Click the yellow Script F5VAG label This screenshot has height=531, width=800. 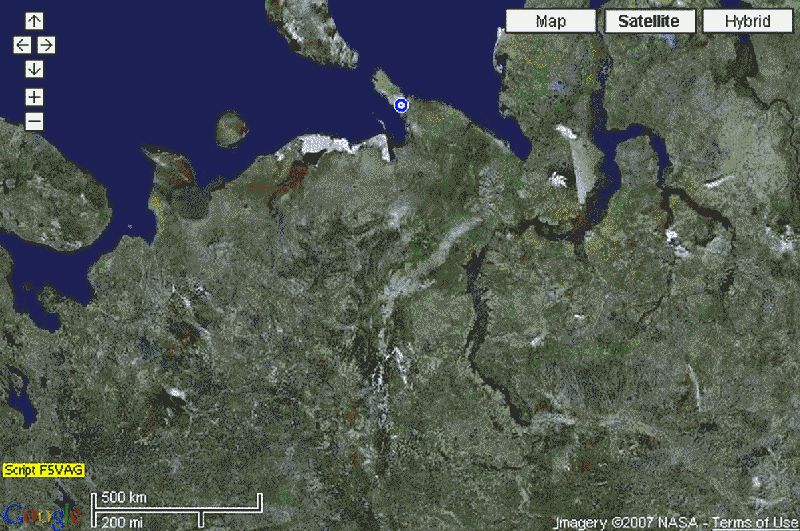click(43, 470)
